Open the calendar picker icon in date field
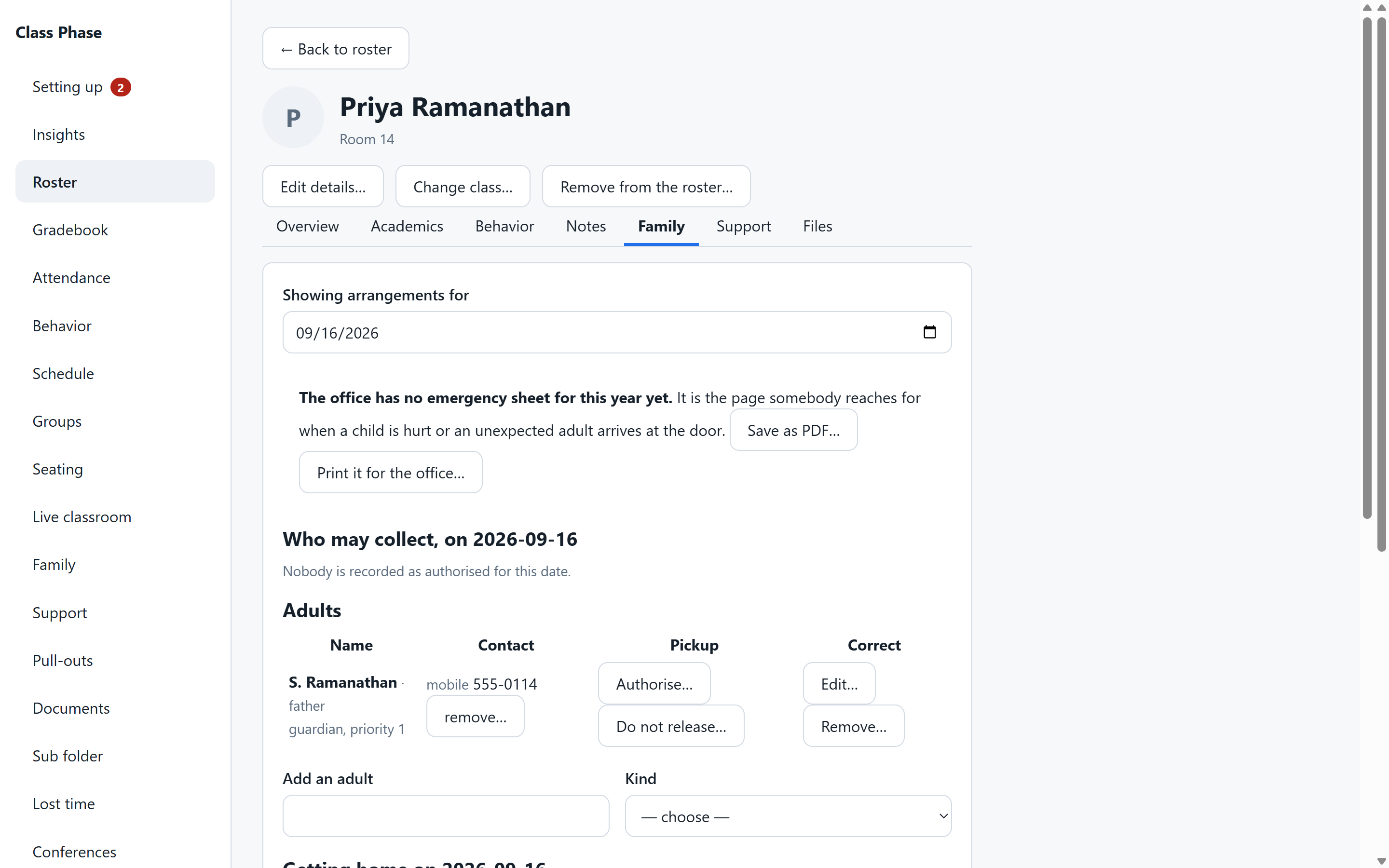The width and height of the screenshot is (1389, 868). click(929, 332)
